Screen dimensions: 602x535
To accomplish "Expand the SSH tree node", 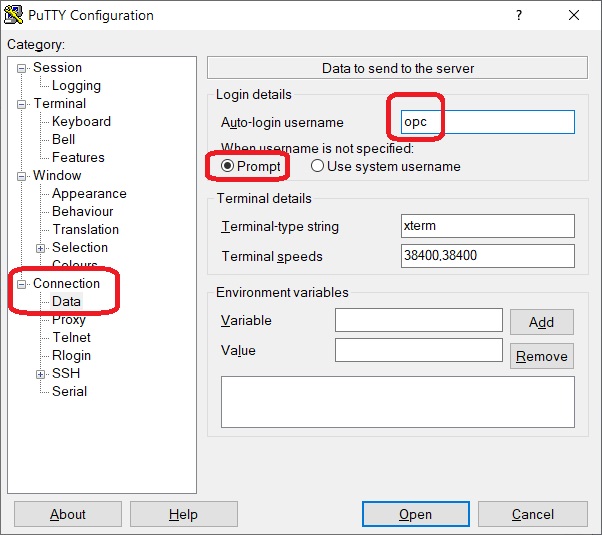I will point(40,374).
